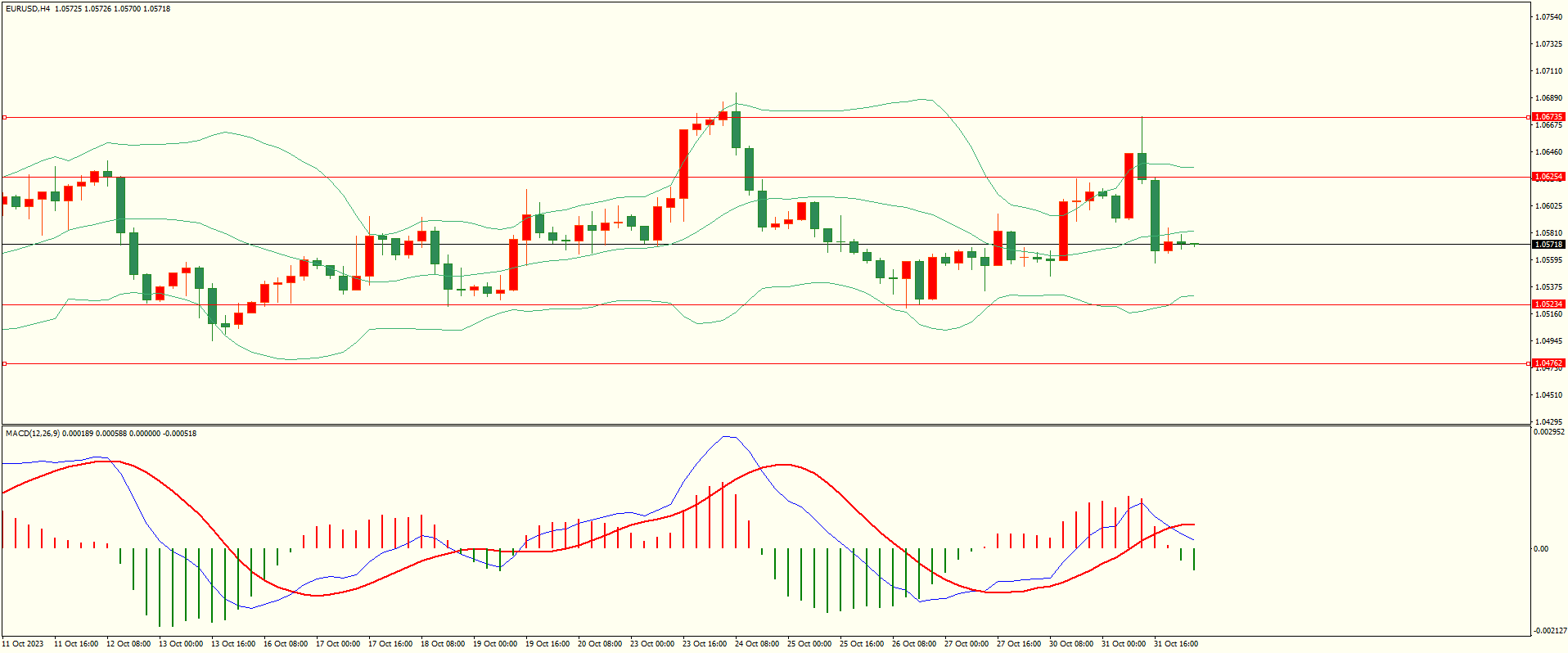
Task: Click the -0.002127 MACD scale label
Action: 1548,631
